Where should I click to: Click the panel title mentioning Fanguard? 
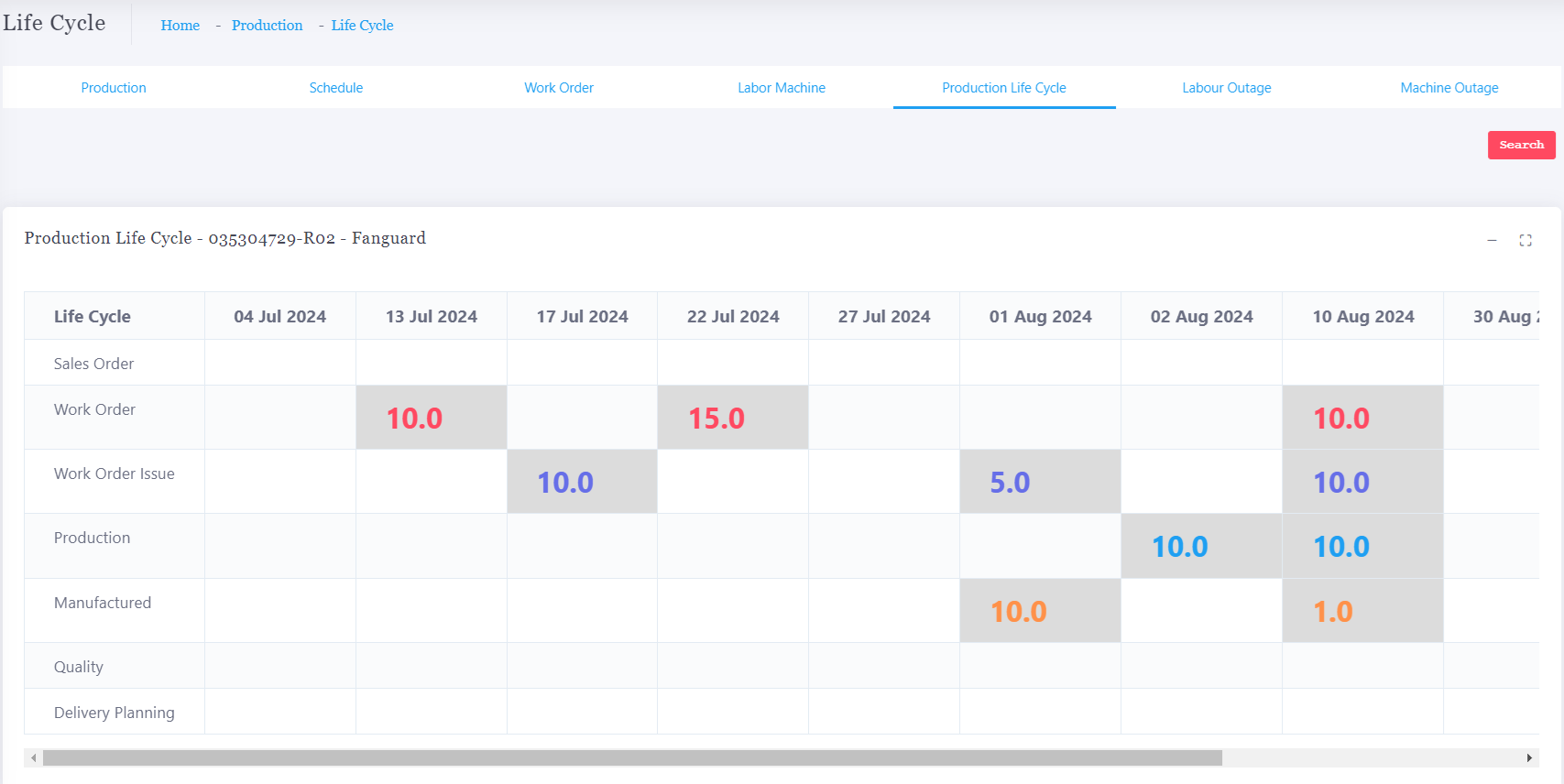click(x=225, y=238)
